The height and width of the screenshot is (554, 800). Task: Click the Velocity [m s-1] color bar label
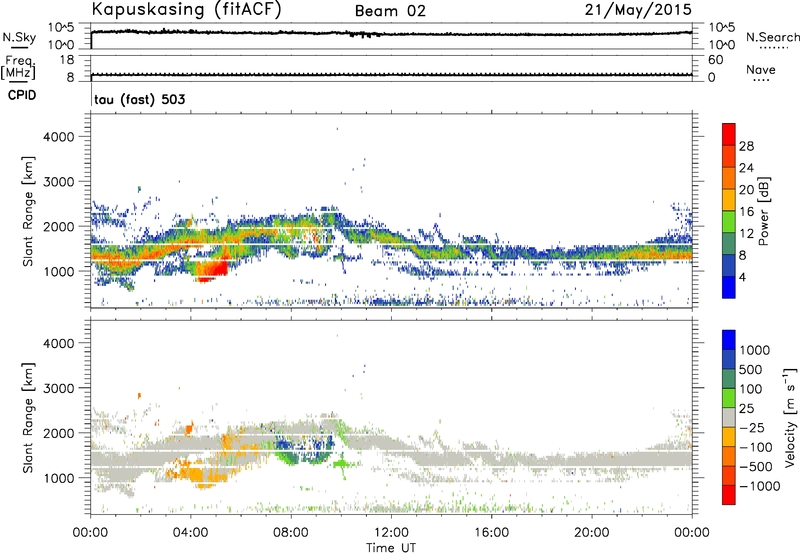point(790,417)
